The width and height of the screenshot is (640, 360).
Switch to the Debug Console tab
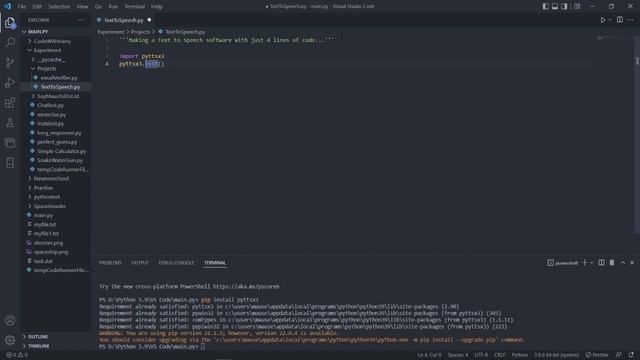pyautogui.click(x=176, y=263)
